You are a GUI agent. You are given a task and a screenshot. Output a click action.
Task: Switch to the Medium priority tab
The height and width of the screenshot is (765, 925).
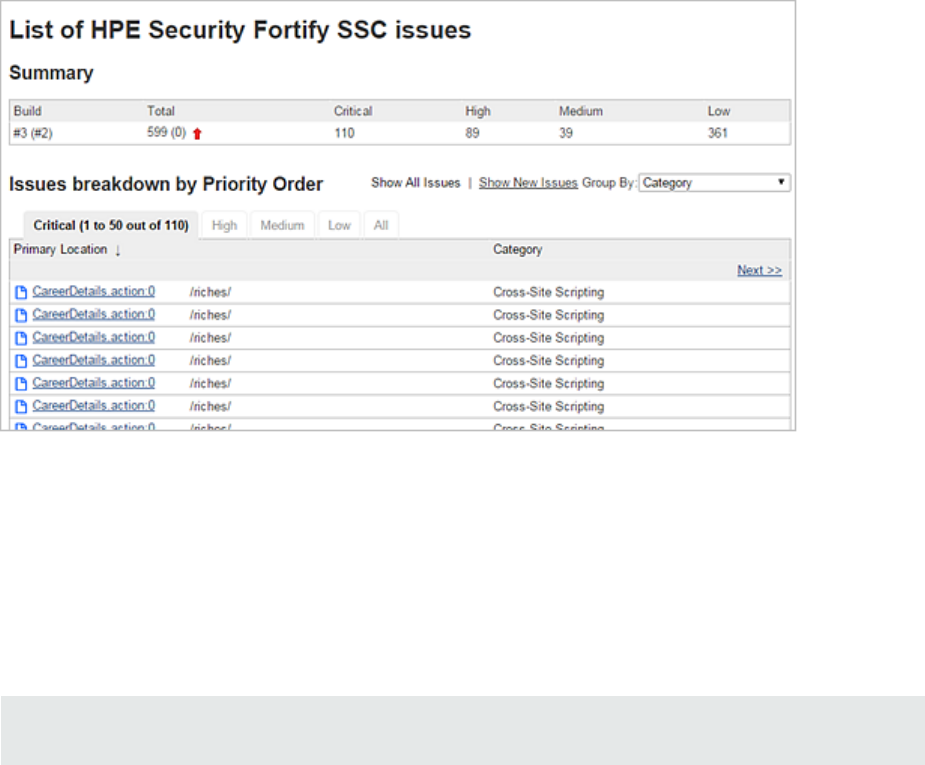282,226
